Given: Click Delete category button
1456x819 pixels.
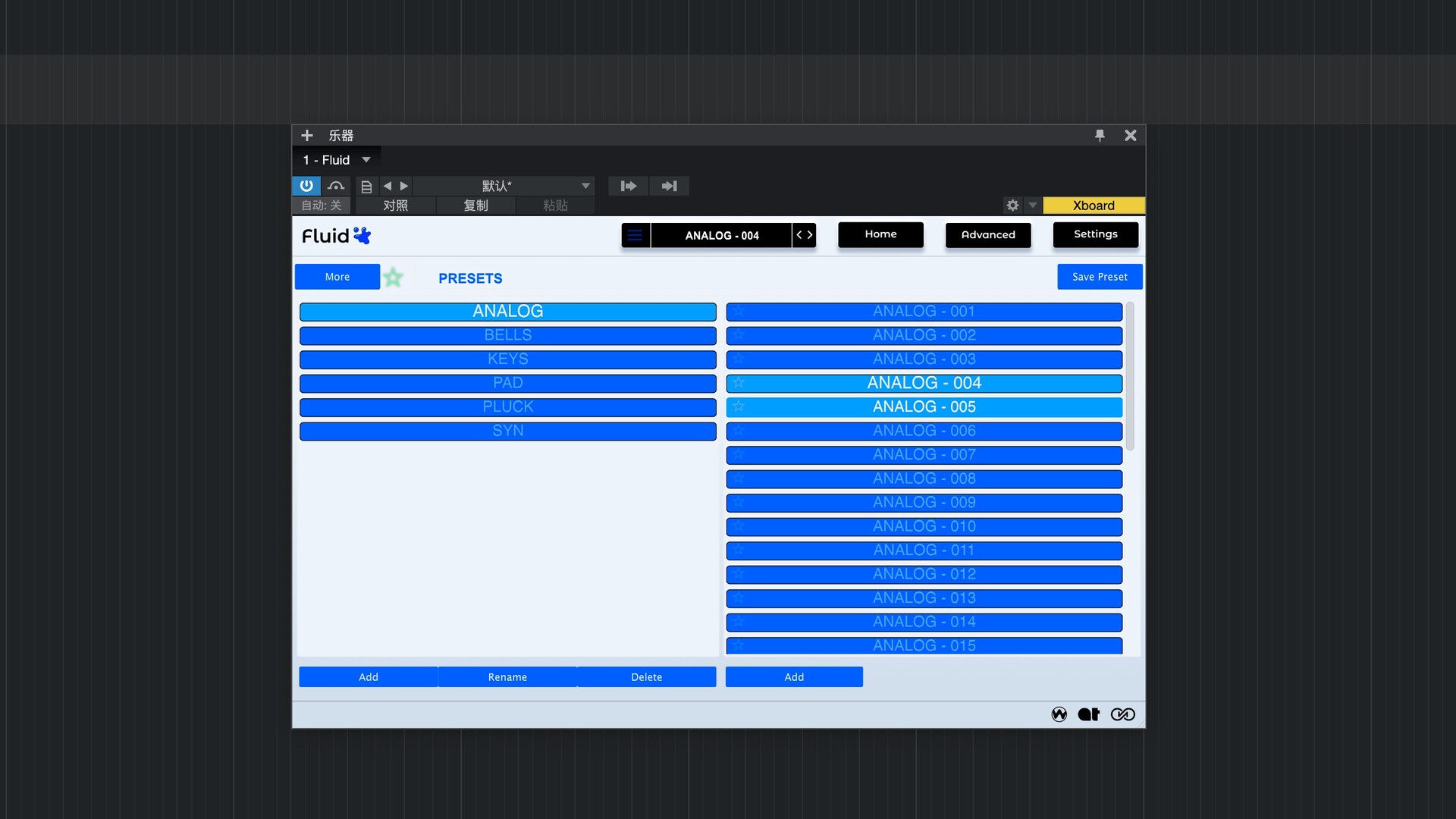Looking at the screenshot, I should point(647,677).
